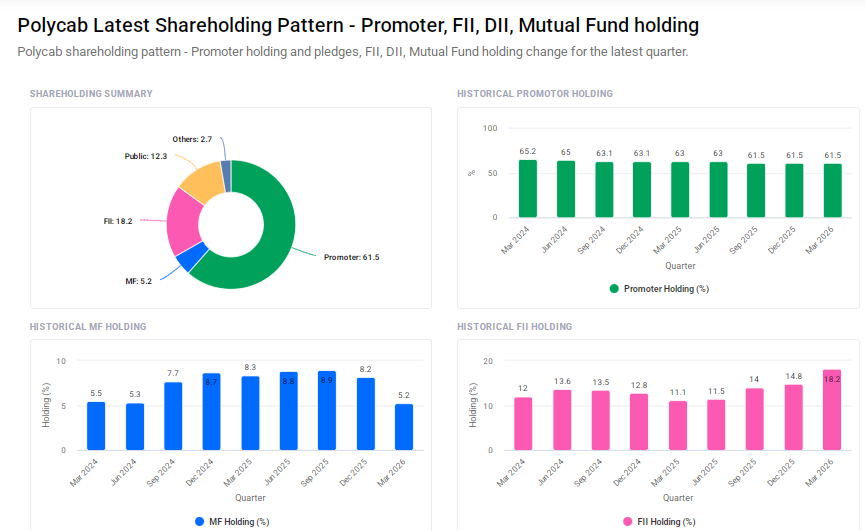Click the Jun 2025 MF bar (8.8)

(x=289, y=411)
